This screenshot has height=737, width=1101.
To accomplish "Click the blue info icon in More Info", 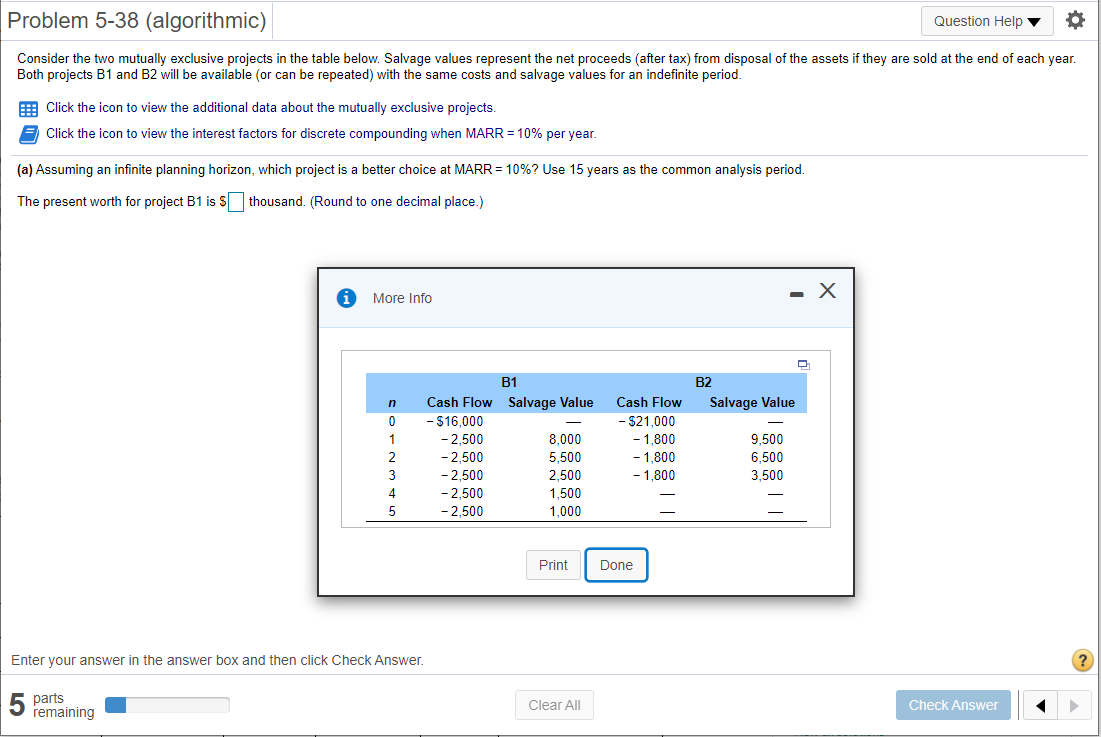I will pos(346,298).
